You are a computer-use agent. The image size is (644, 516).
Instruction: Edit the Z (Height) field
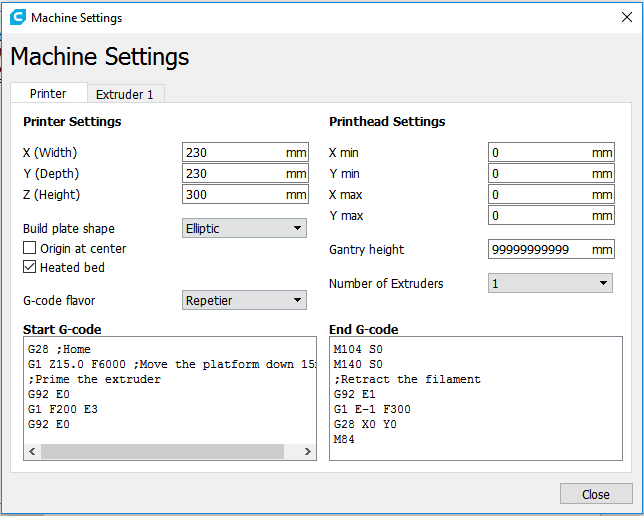point(245,194)
